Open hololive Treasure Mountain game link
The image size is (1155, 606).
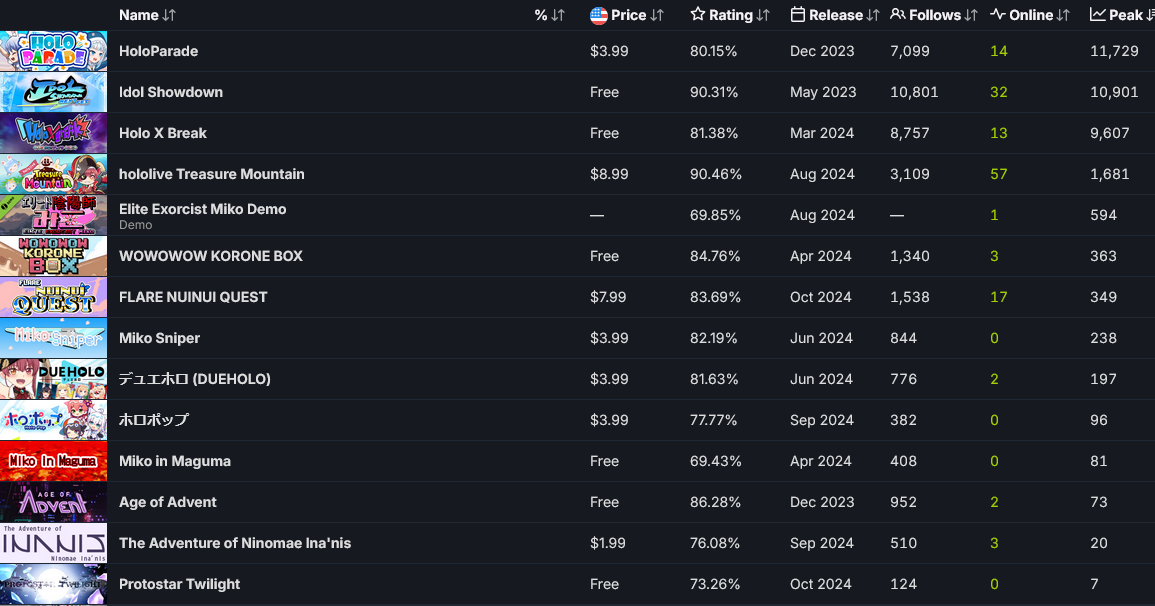pyautogui.click(x=212, y=174)
